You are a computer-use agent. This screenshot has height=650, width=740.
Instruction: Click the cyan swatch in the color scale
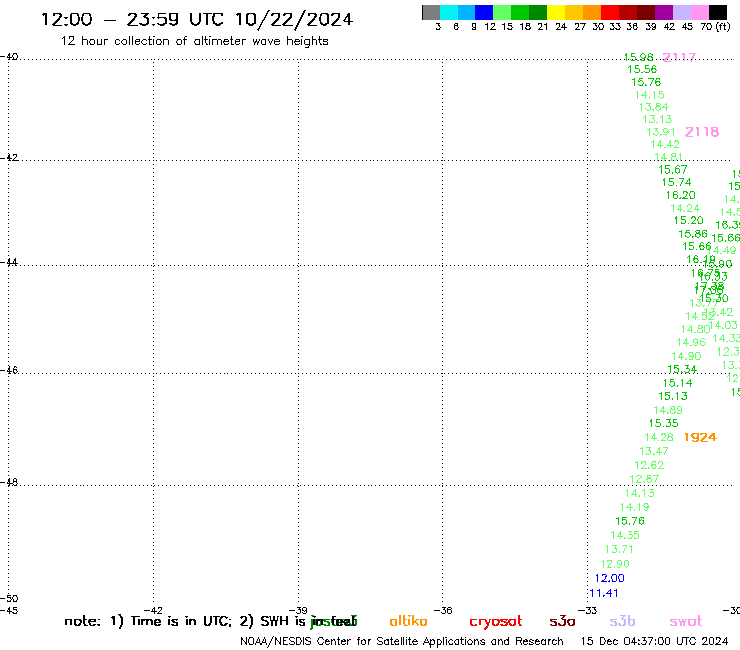tap(448, 12)
